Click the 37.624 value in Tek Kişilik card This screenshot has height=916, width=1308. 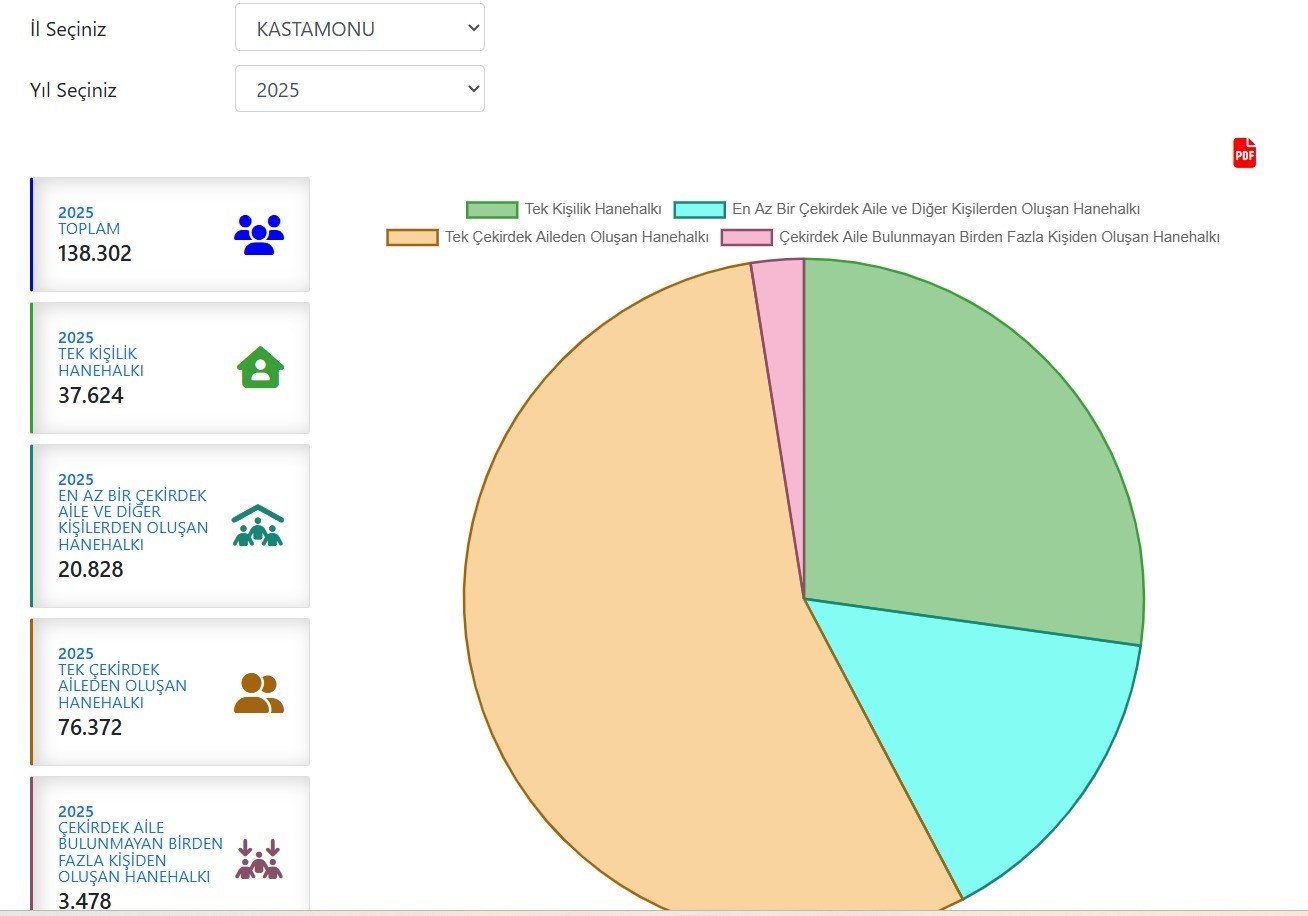click(91, 396)
